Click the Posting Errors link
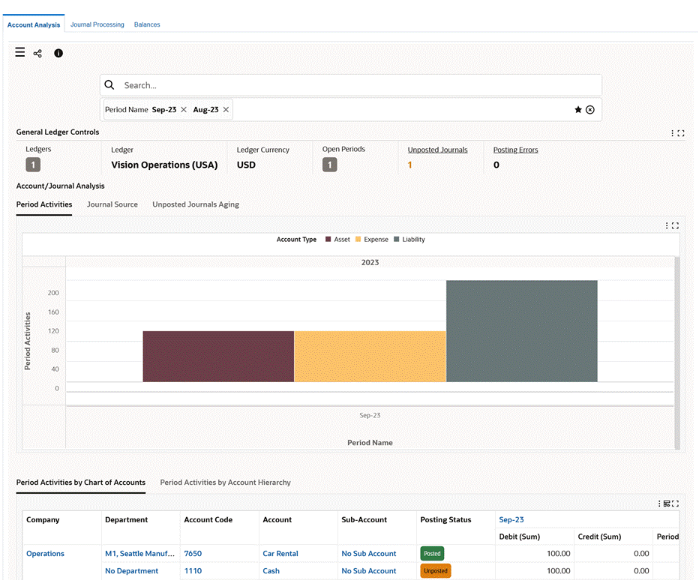Image resolution: width=698 pixels, height=580 pixels. coord(515,150)
